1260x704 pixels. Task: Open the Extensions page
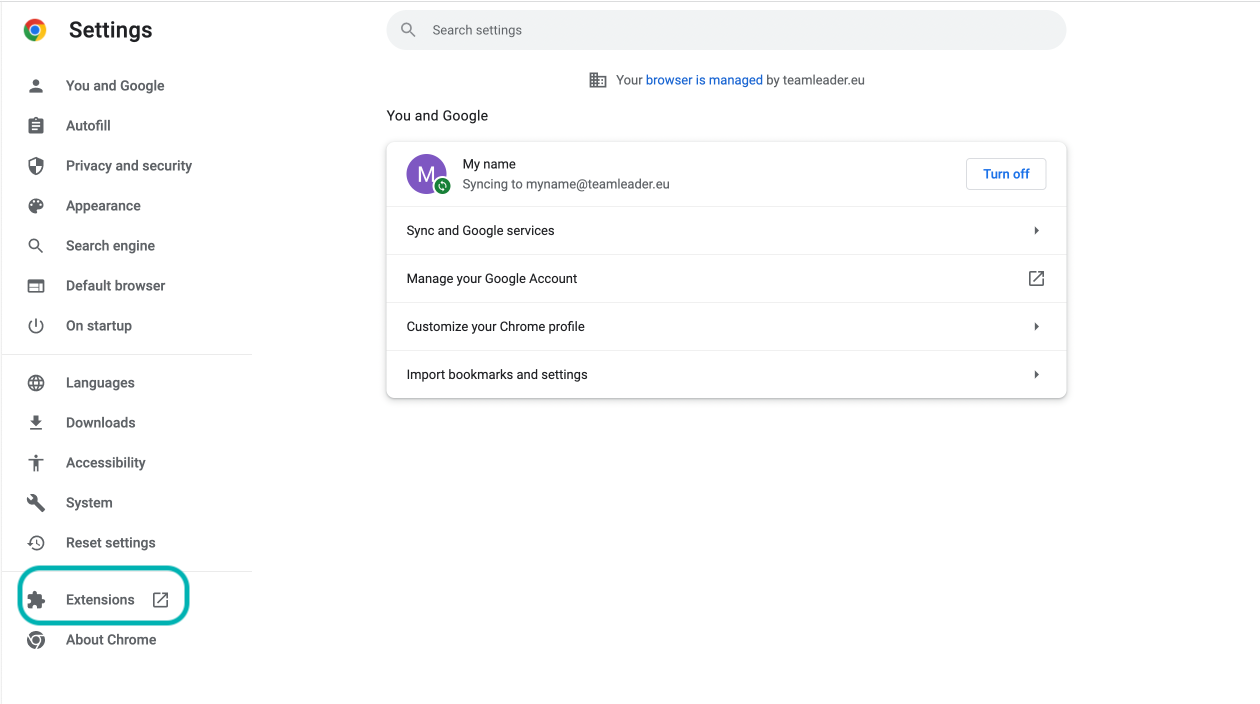[100, 600]
